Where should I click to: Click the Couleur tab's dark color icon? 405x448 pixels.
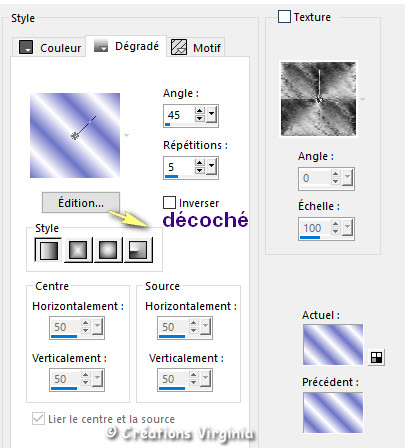pos(26,47)
